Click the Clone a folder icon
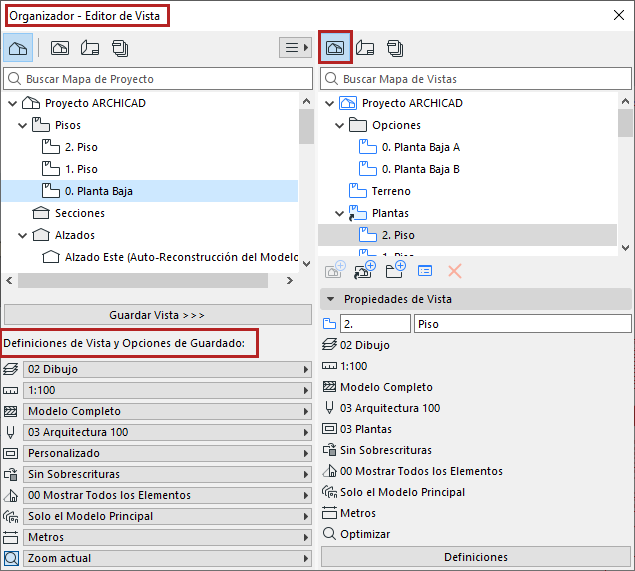Screen dimensions: 635x571 click(x=365, y=270)
